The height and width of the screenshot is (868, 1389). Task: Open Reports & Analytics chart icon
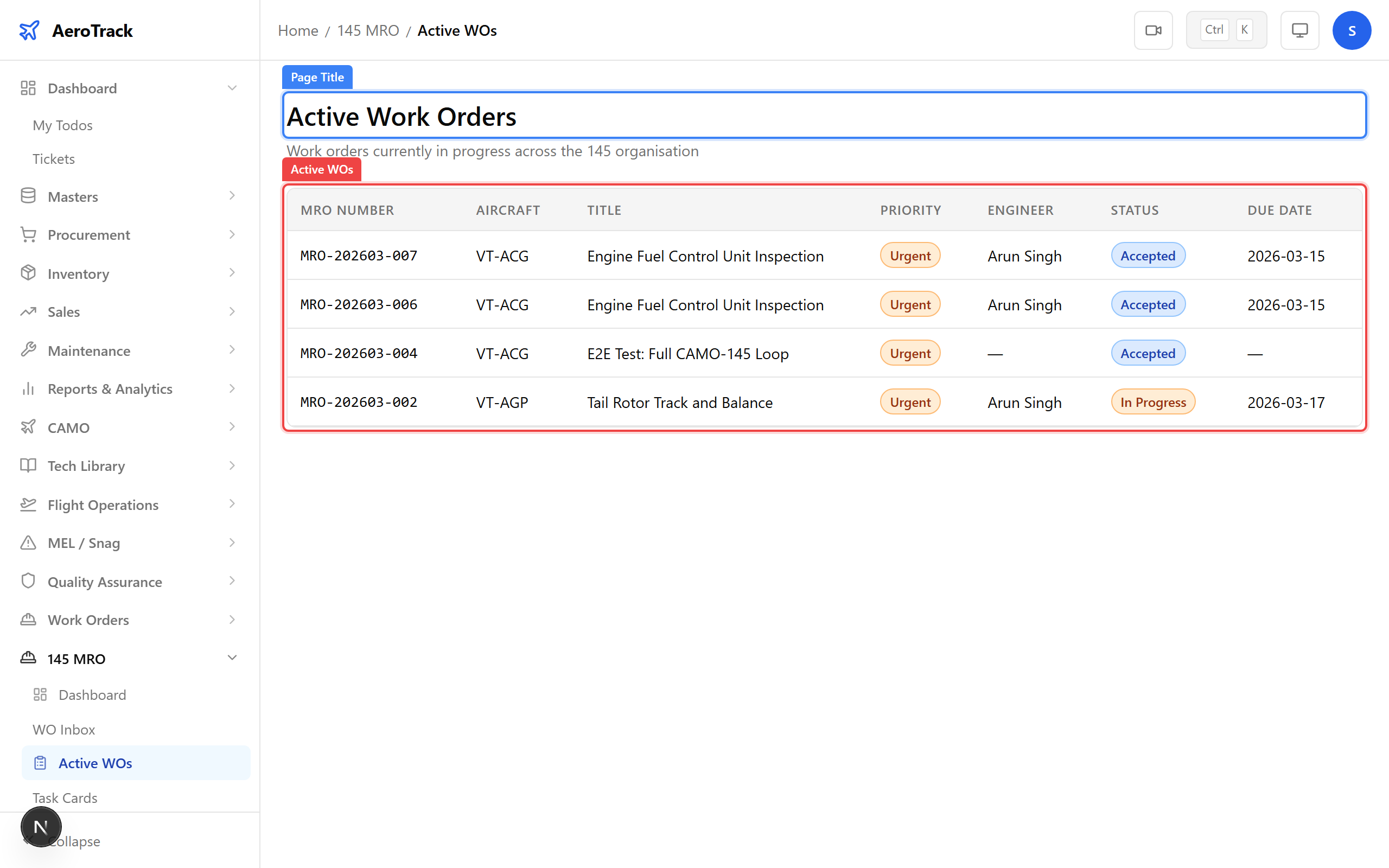pyautogui.click(x=28, y=388)
